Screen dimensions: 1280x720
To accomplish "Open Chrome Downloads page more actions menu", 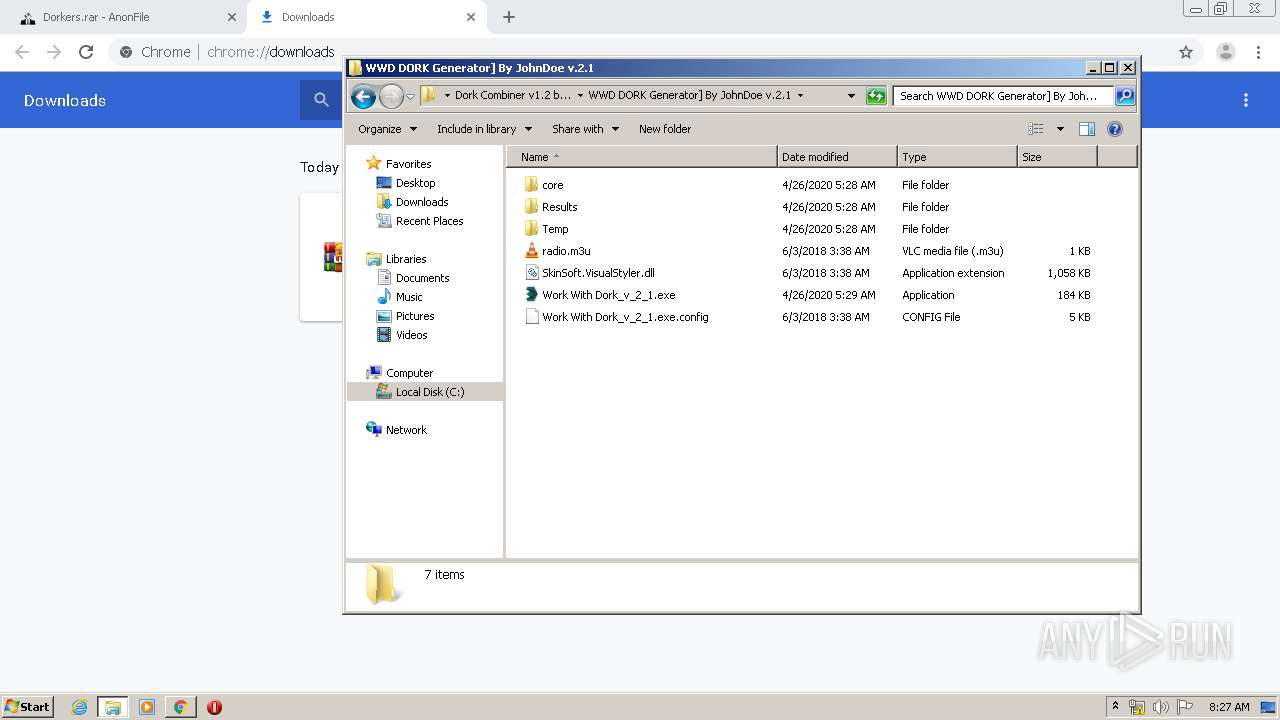I will 1246,100.
